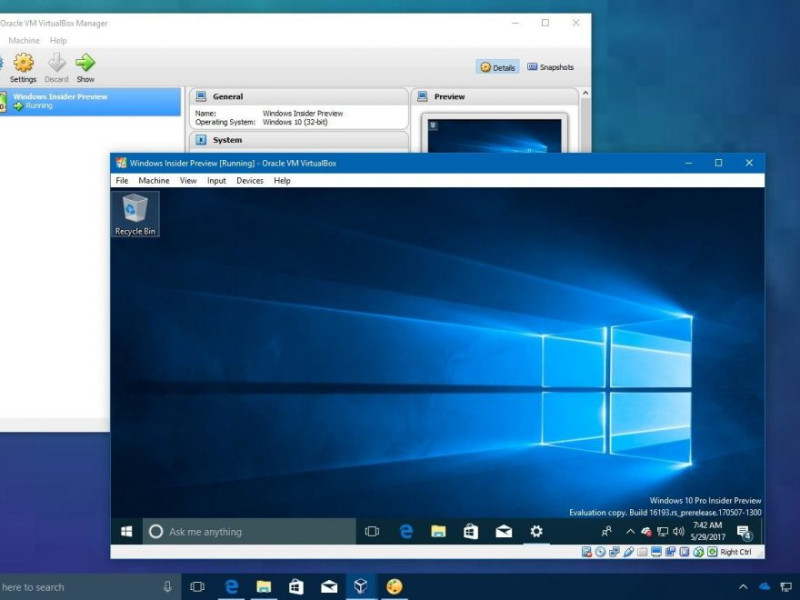Open Input menu in VM window
Viewport: 800px width, 600px height.
pos(216,181)
